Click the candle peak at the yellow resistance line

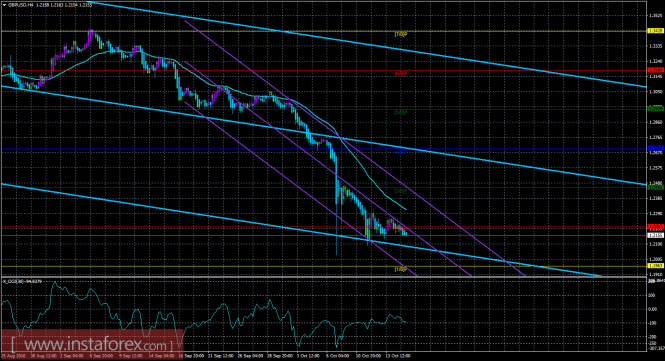tap(90, 32)
